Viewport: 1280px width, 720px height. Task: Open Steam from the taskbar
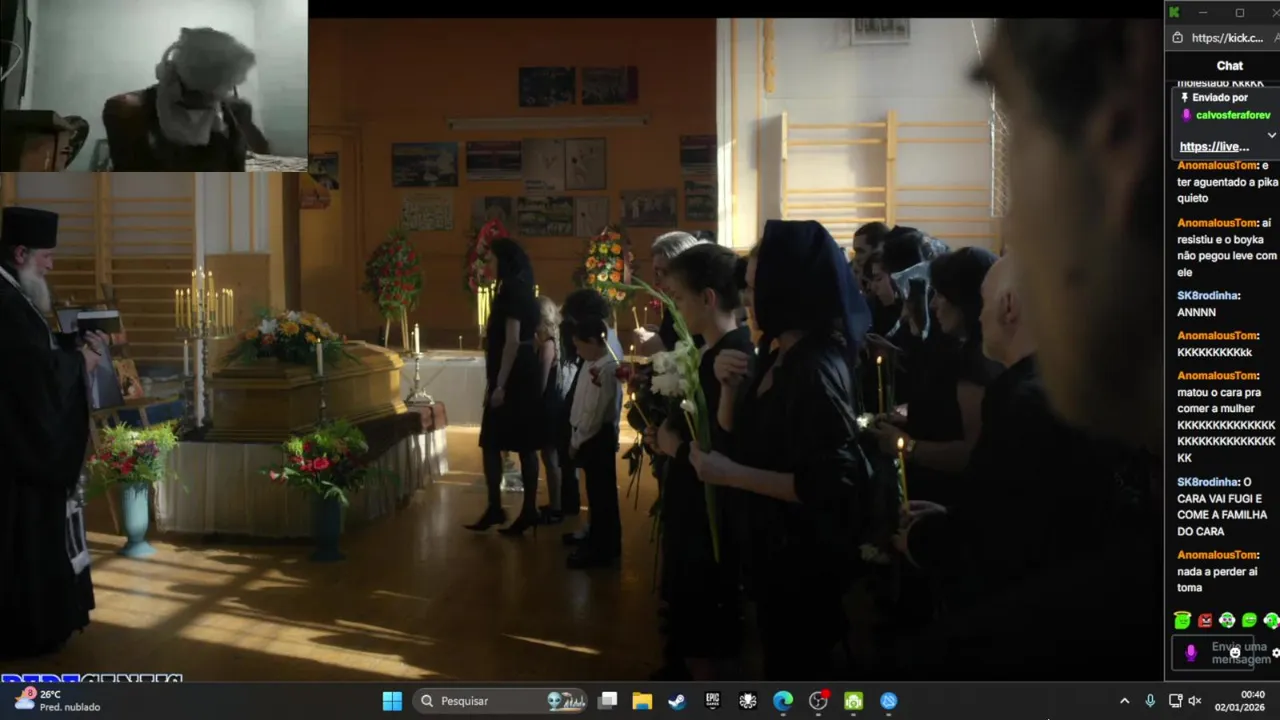(x=677, y=701)
